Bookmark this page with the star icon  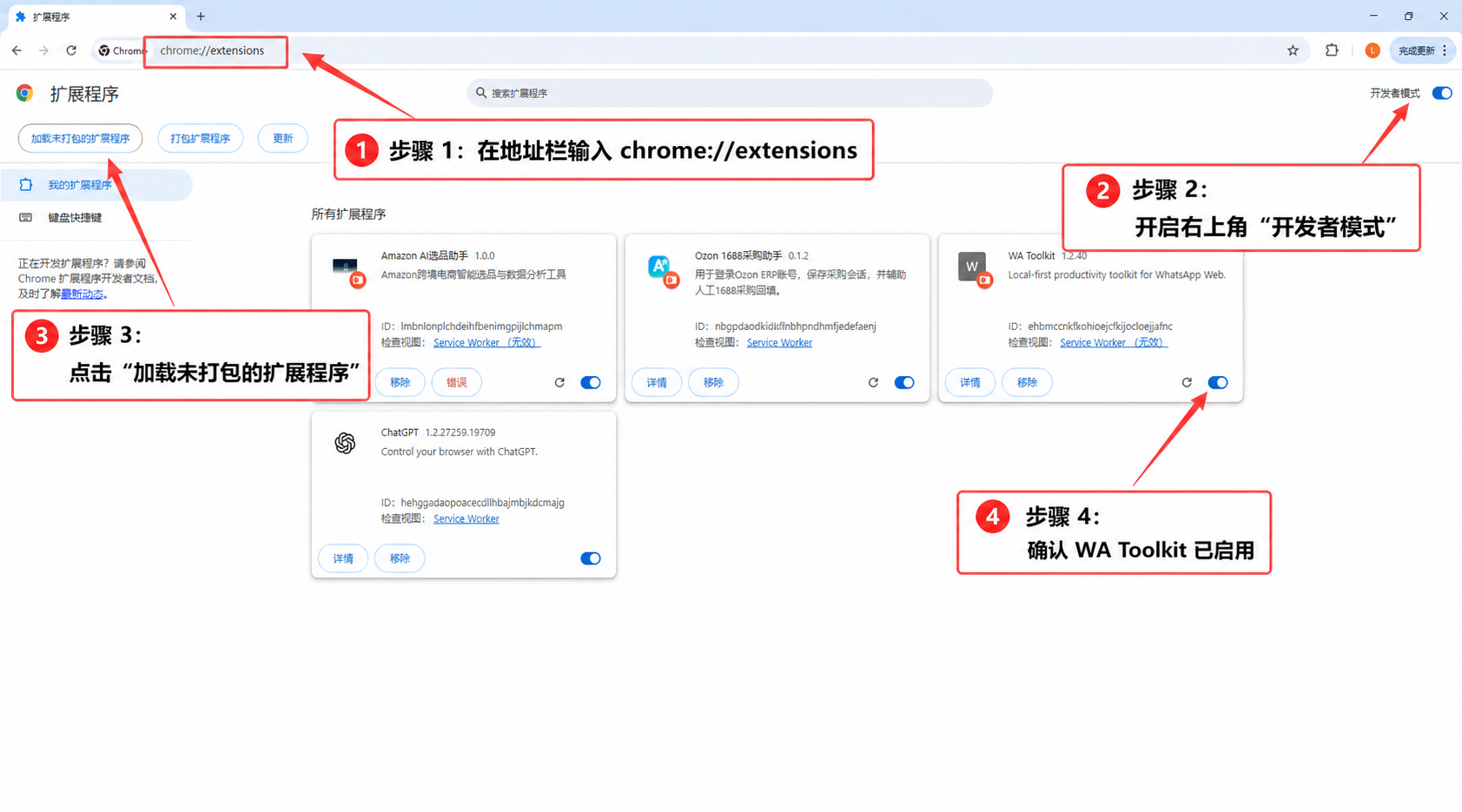[1293, 50]
